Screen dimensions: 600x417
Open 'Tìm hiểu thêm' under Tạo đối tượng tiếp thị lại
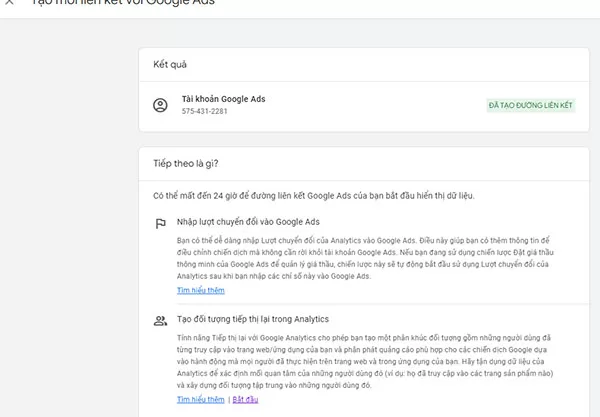[201, 399]
